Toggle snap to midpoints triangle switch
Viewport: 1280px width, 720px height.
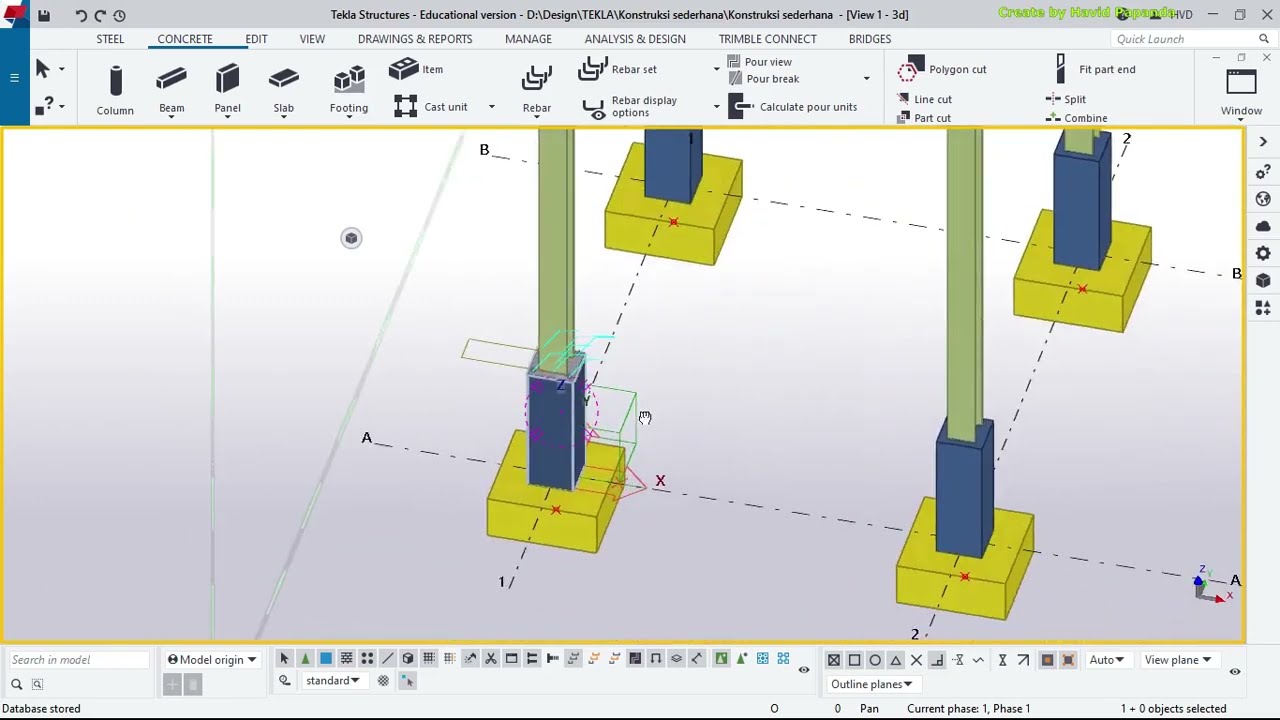(896, 660)
